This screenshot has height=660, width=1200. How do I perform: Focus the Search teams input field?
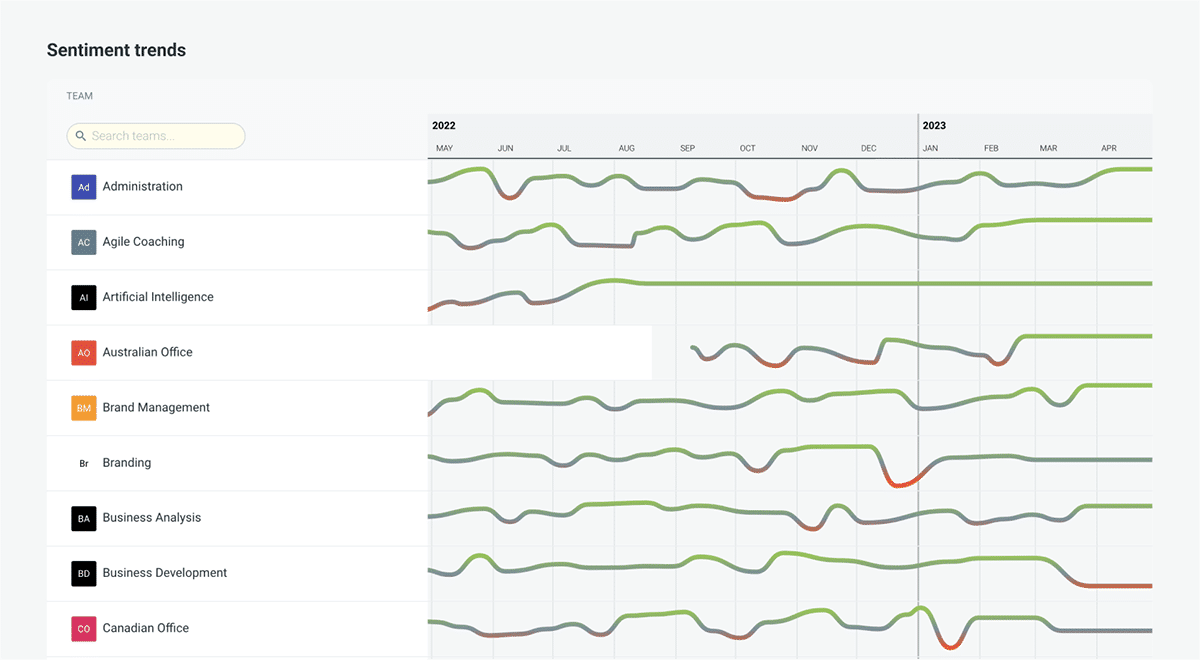click(x=165, y=136)
